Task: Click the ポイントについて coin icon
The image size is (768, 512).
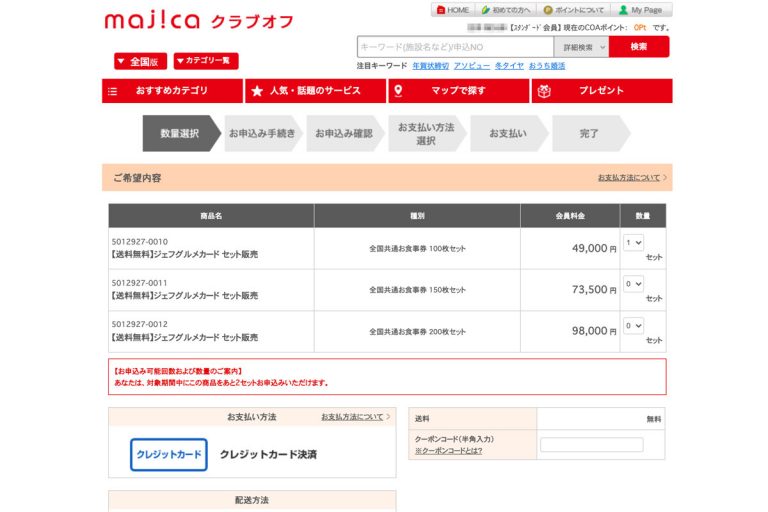Action: (x=548, y=10)
